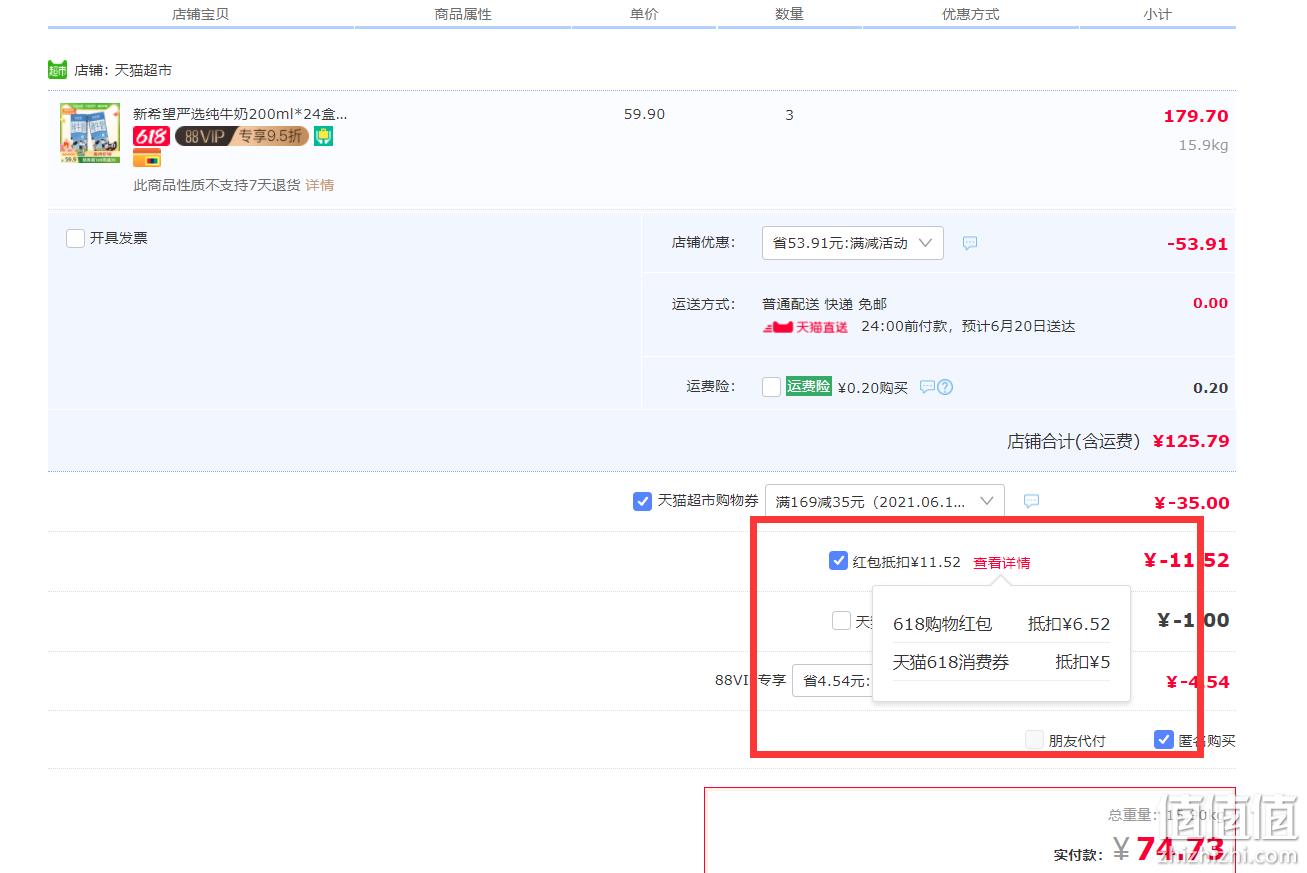The image size is (1307, 873).
Task: Click the green guarantee icon beside 88VIP badge
Action: [x=323, y=136]
